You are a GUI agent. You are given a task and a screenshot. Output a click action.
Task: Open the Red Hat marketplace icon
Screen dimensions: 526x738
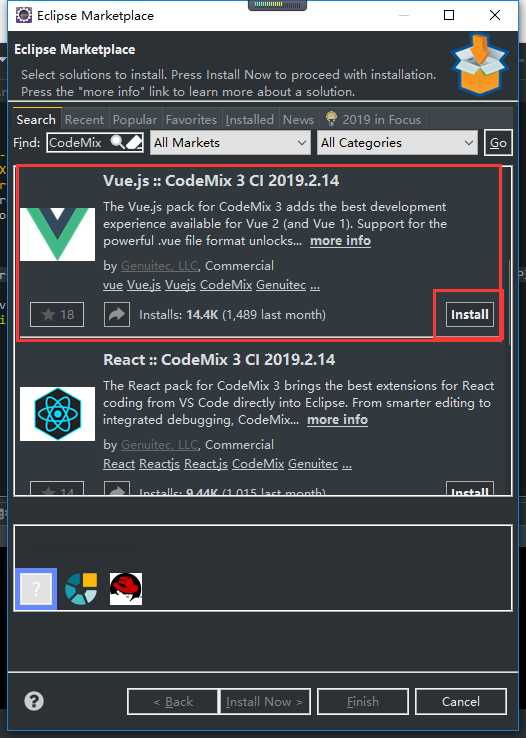pos(126,589)
